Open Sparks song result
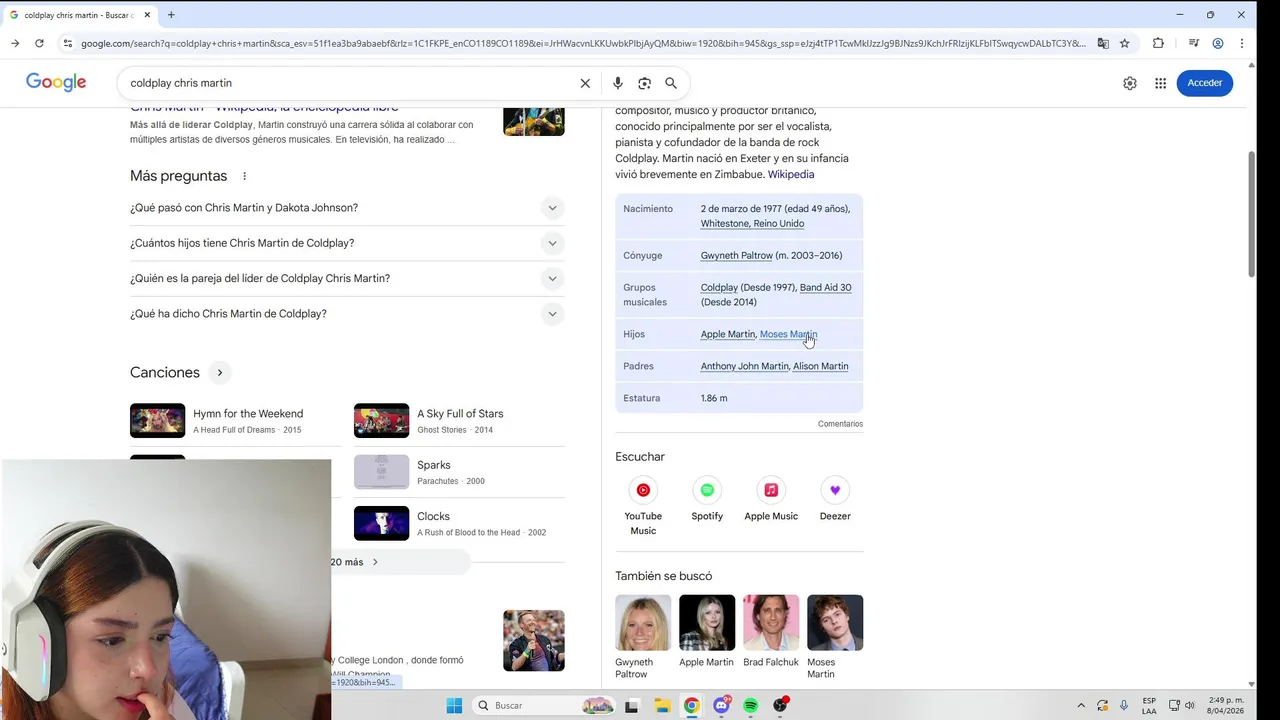The width and height of the screenshot is (1280, 720). 459,472
